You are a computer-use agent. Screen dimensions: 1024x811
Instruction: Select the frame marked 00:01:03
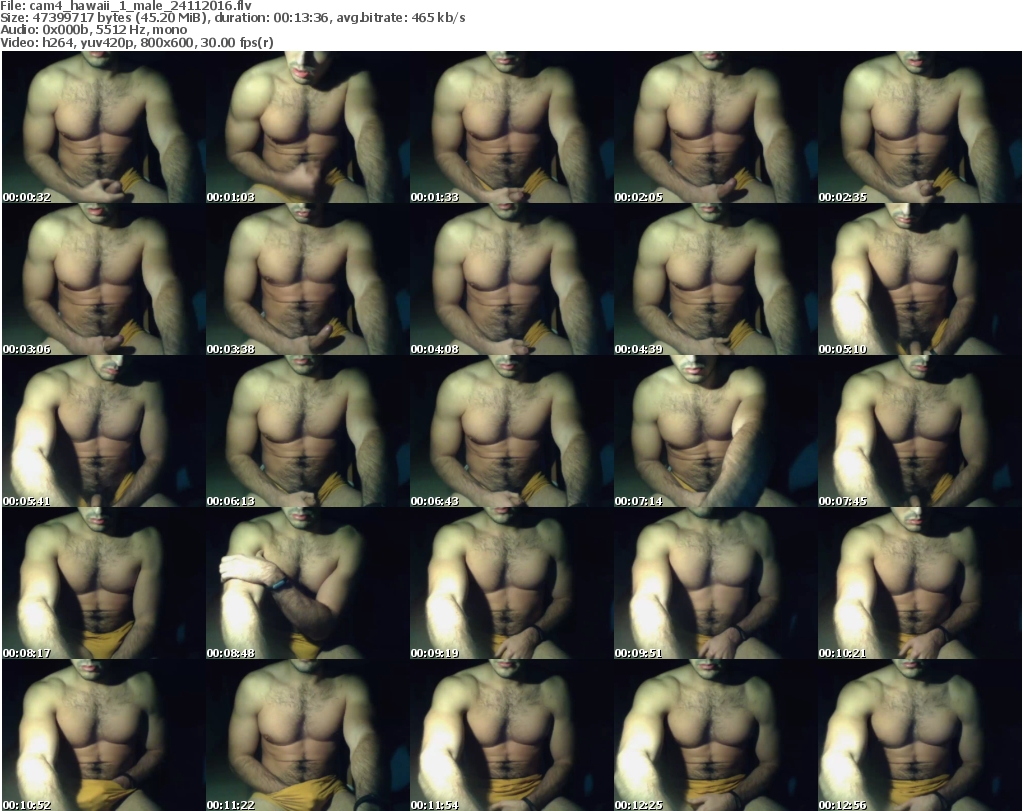click(x=307, y=128)
